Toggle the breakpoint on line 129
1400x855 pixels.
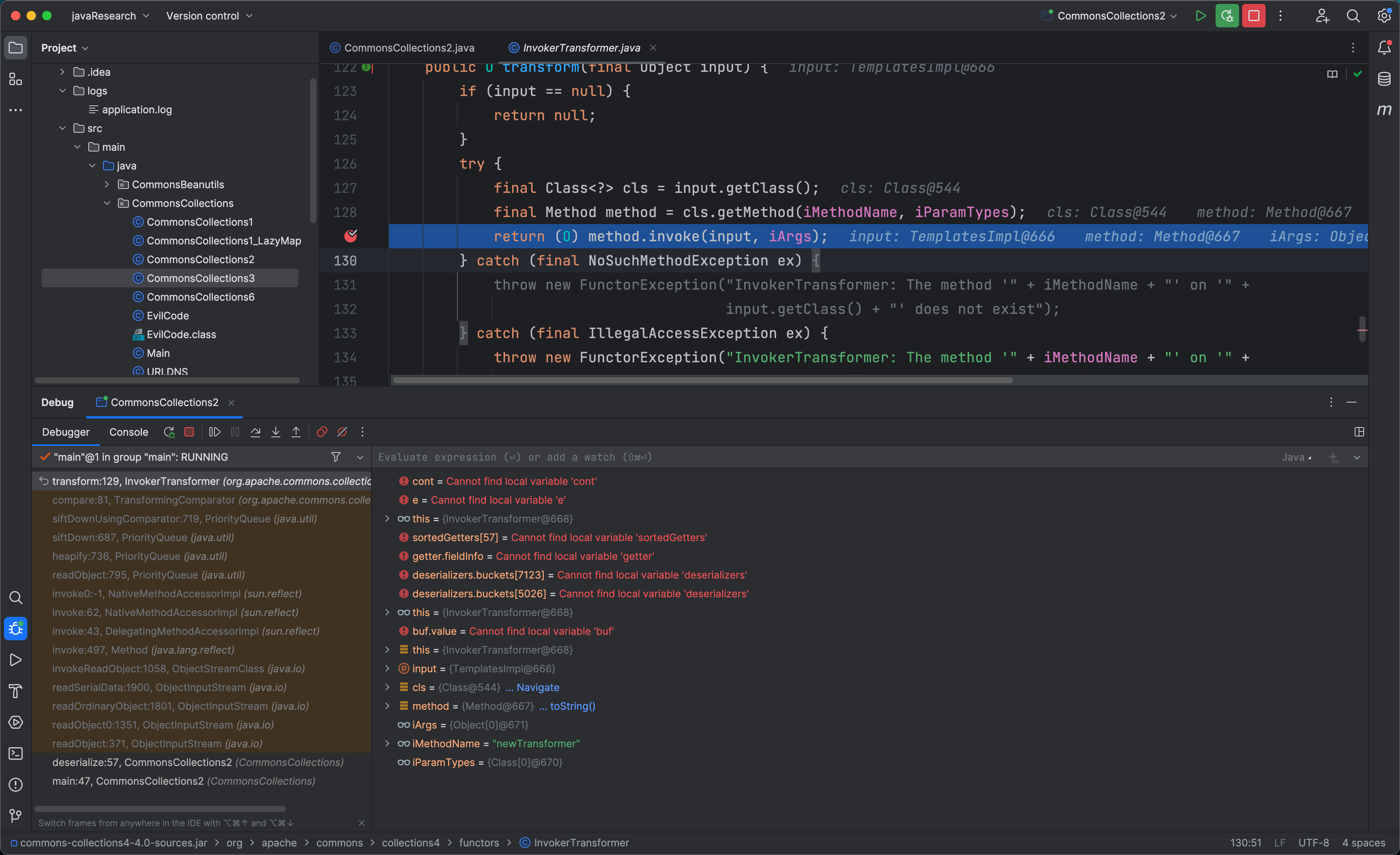click(350, 236)
